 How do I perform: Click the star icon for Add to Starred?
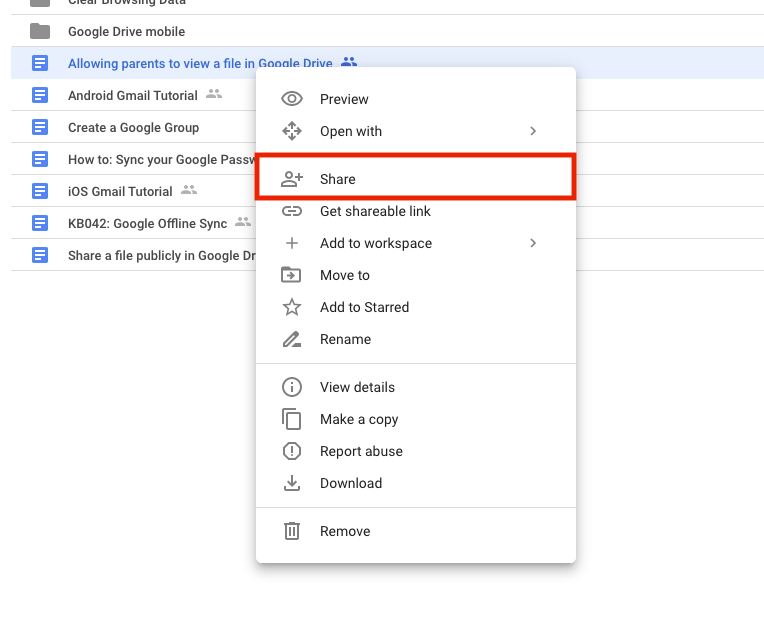(x=292, y=307)
